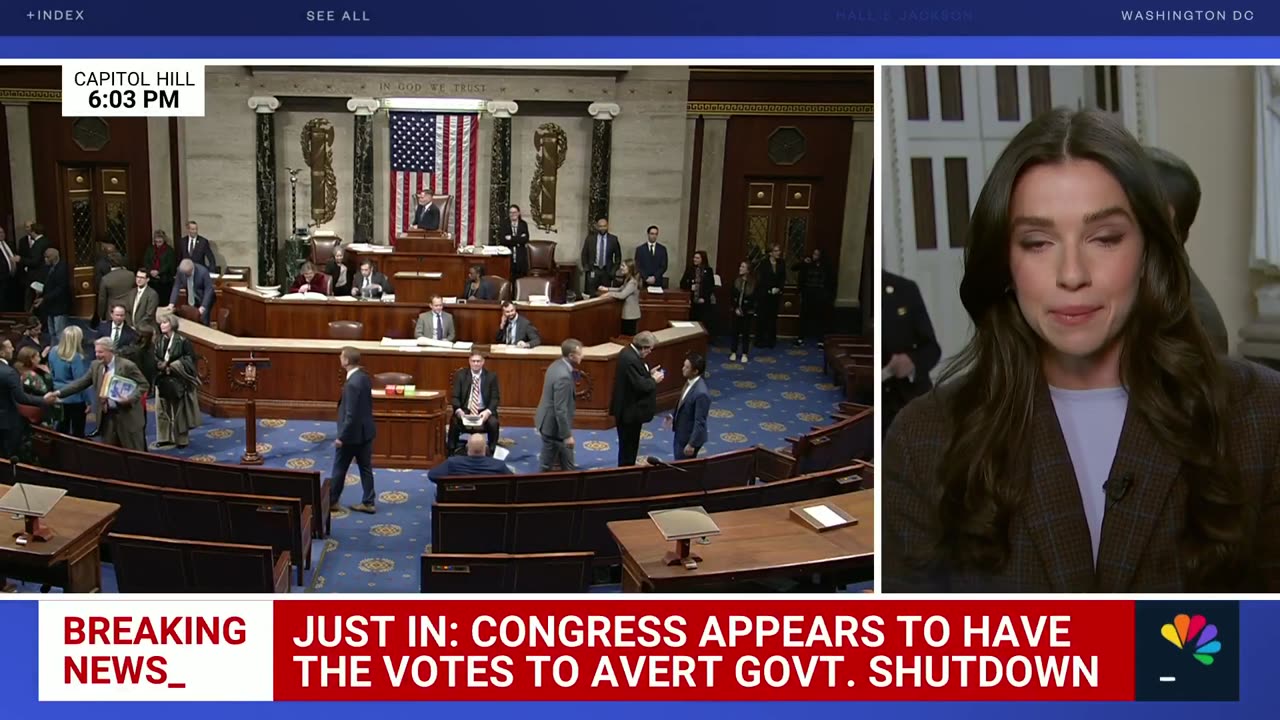Click the IN GOD WE TRUST inscription
The image size is (1280, 720).
tap(433, 87)
